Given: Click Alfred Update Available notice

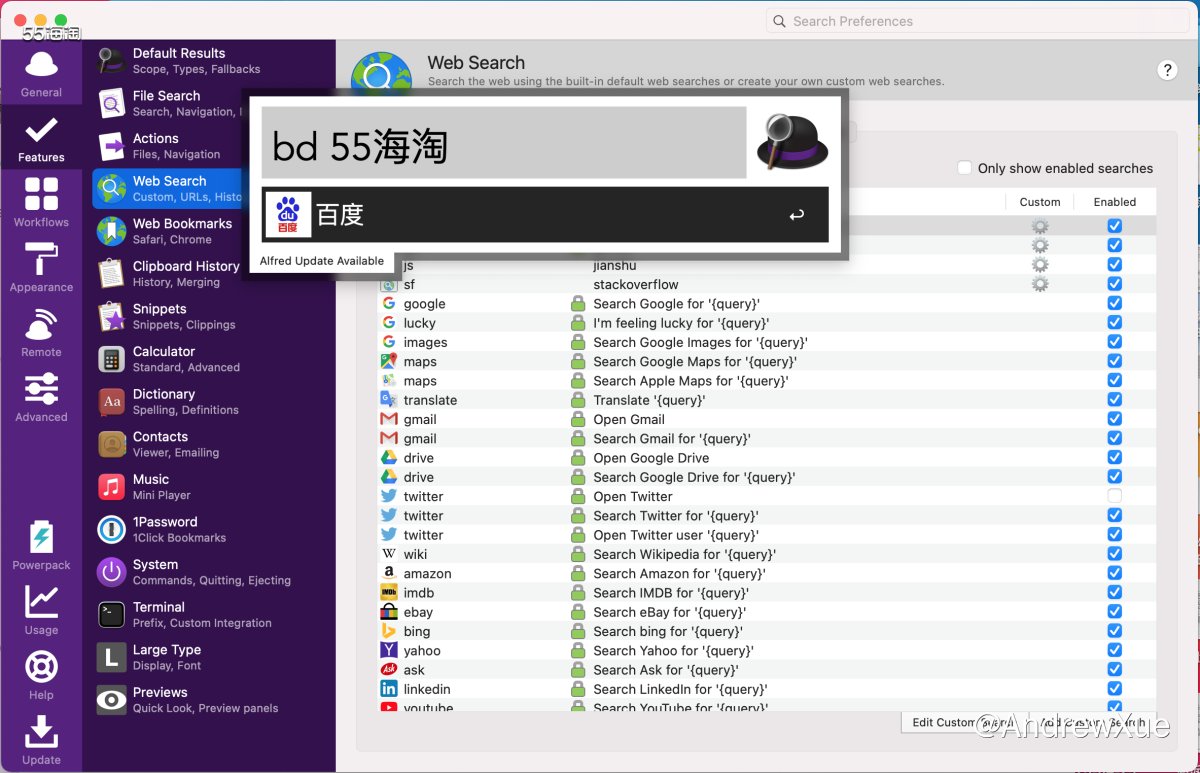Looking at the screenshot, I should (322, 261).
